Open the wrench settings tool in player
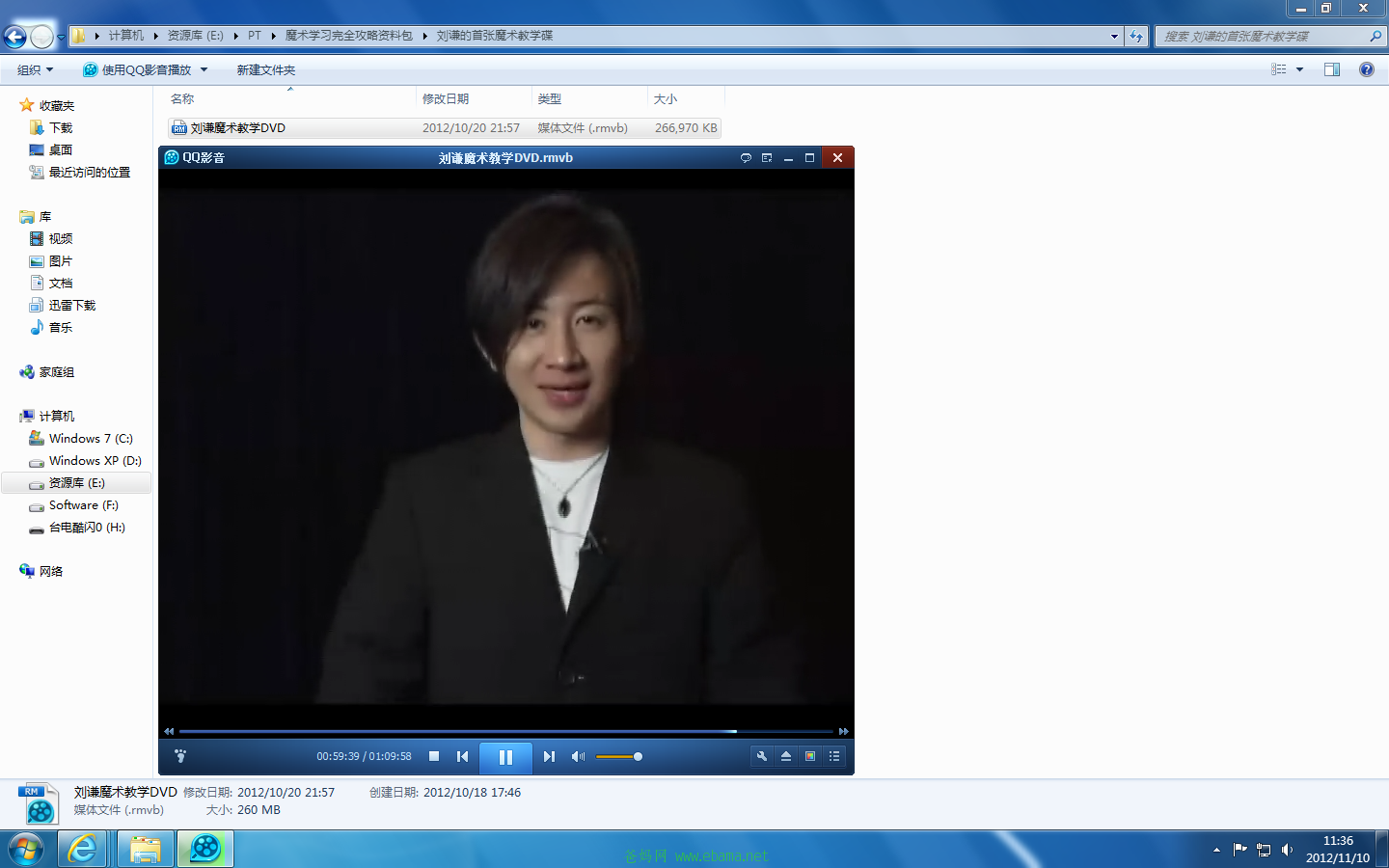The height and width of the screenshot is (868, 1389). pyautogui.click(x=762, y=756)
